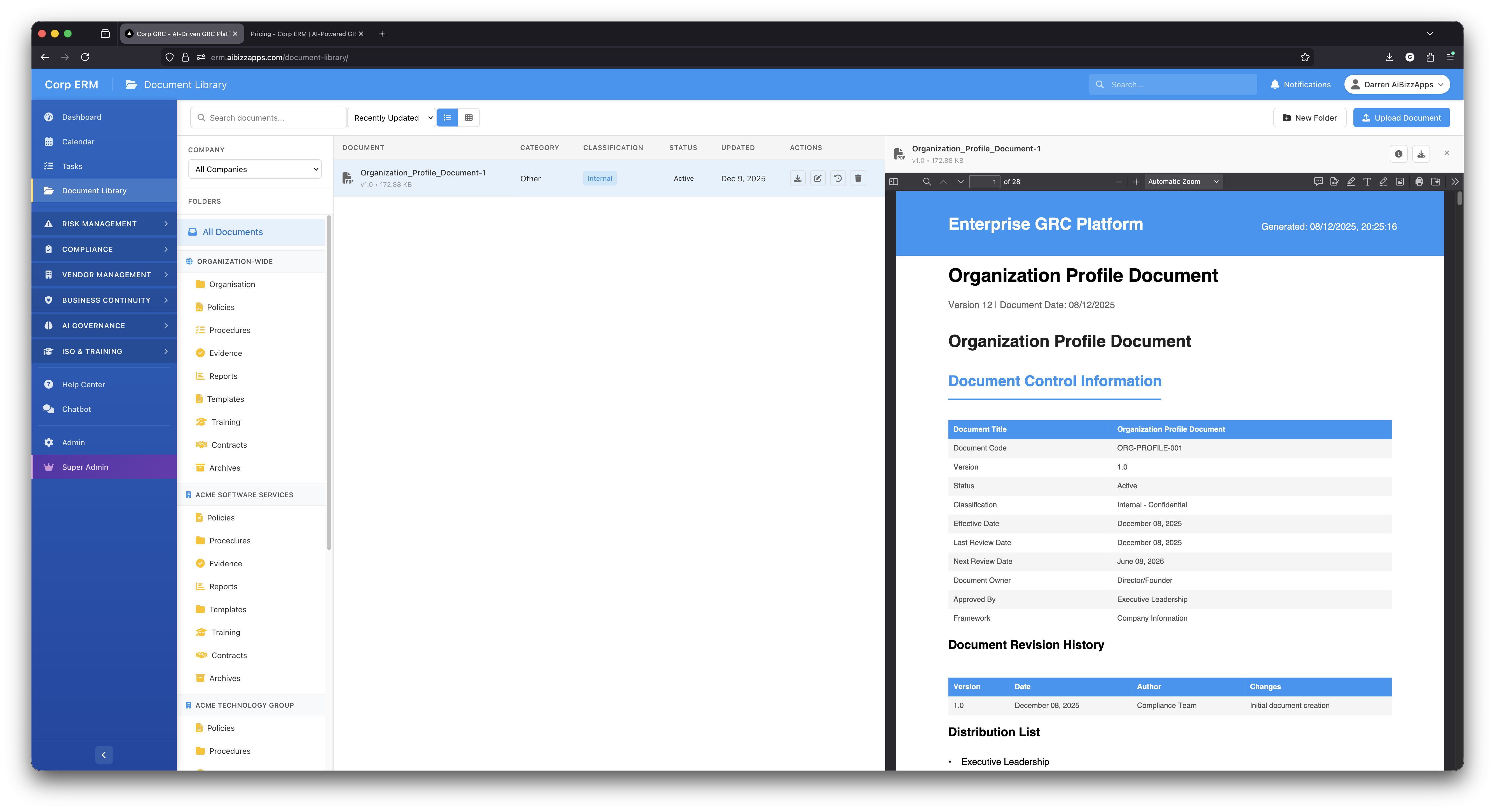The height and width of the screenshot is (812, 1495).
Task: Open Find in document in the PDF viewer
Action: coord(927,182)
